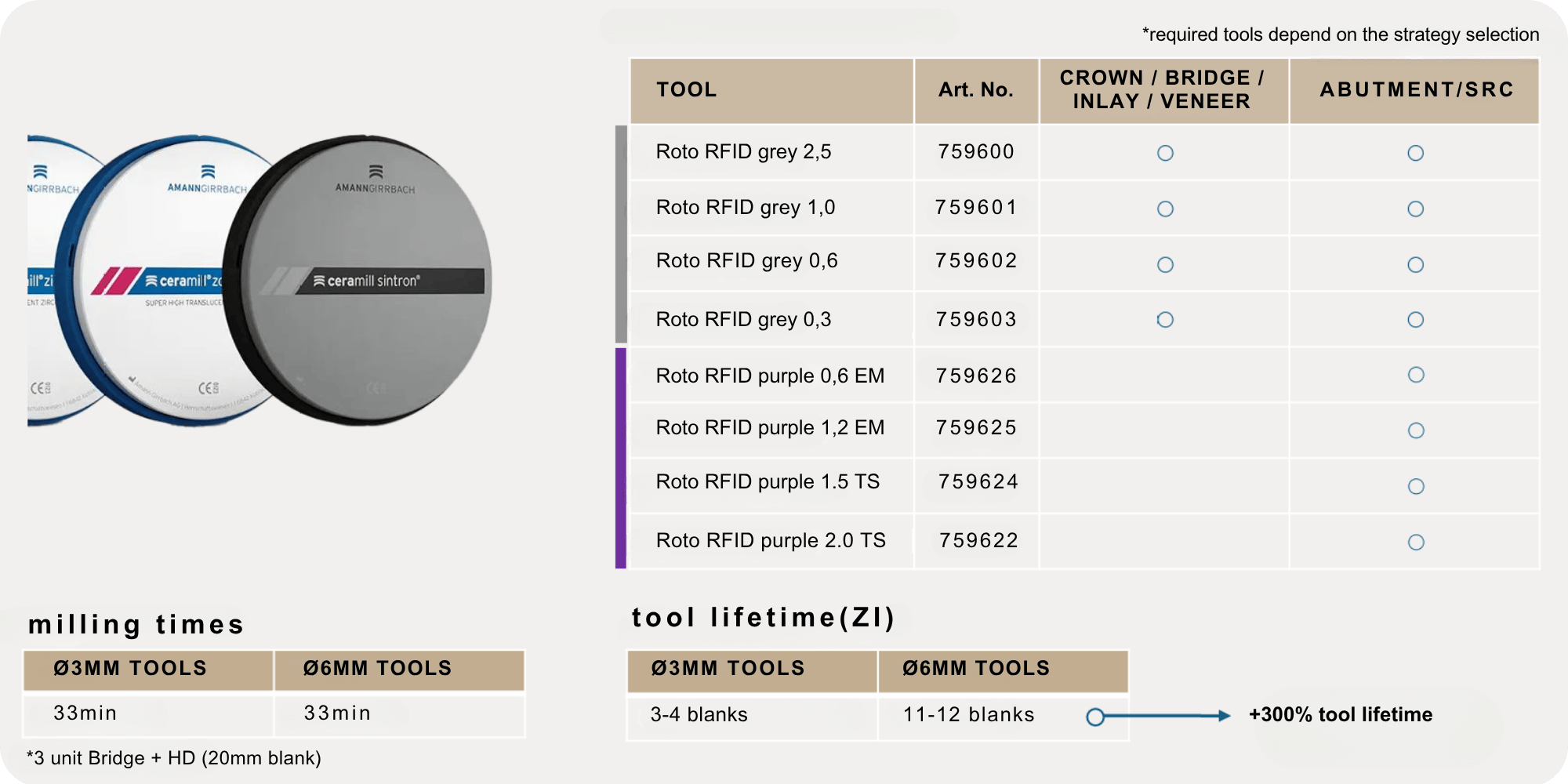Select the Roto RFID grey 1,0 tool name

click(746, 207)
